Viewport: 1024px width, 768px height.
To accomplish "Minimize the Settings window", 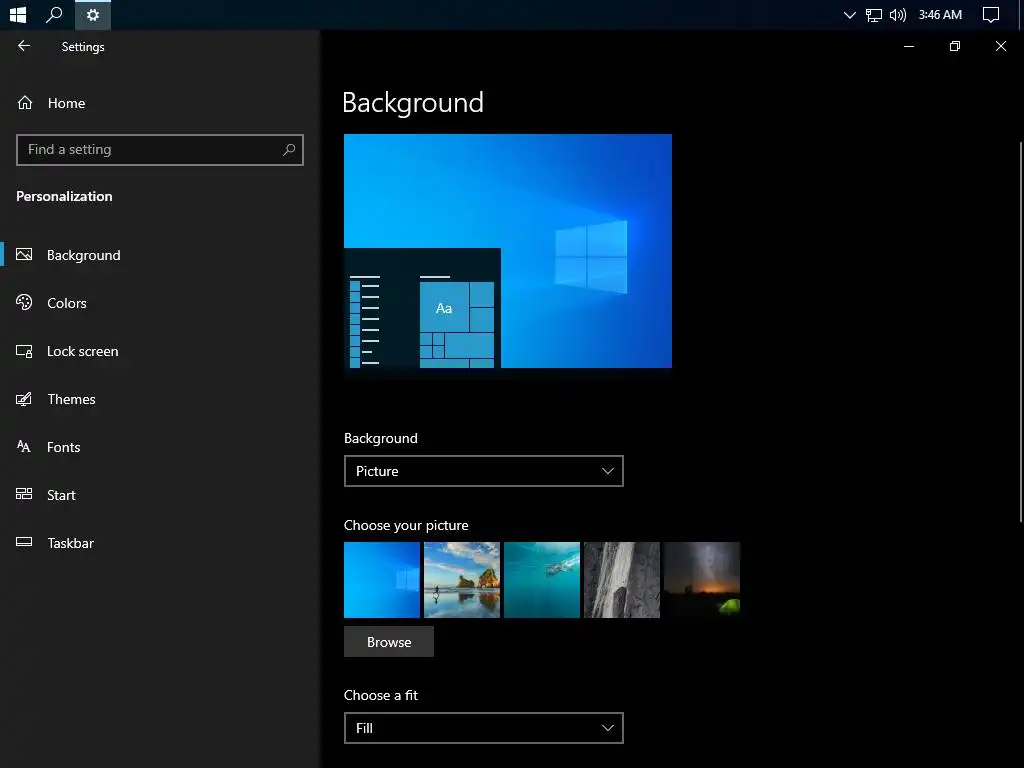I will [x=908, y=46].
